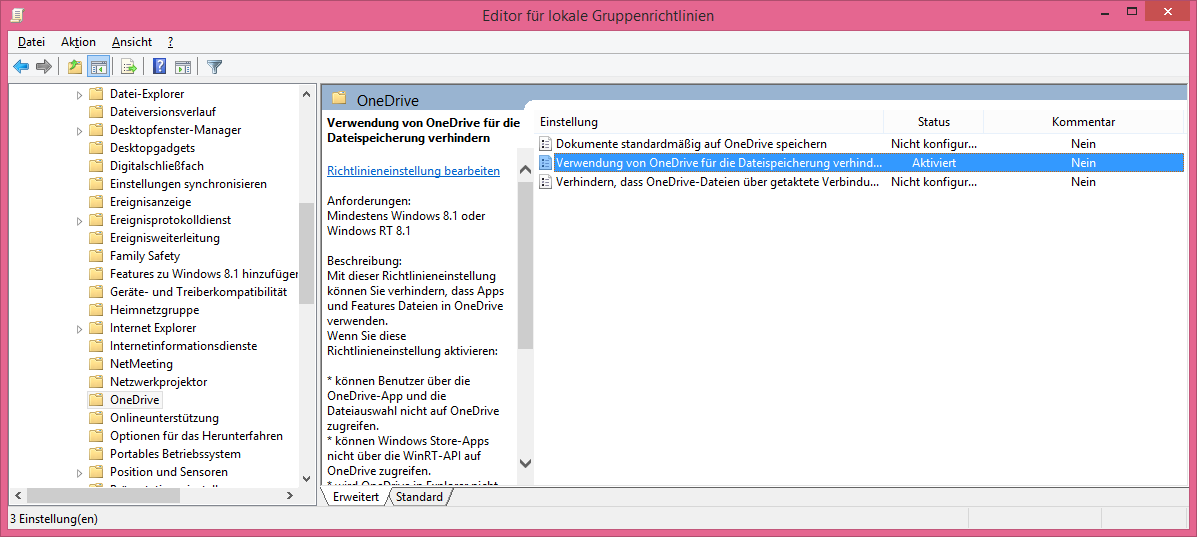Viewport: 1197px width, 537px height.
Task: Switch to the Standard tab
Action: point(419,497)
